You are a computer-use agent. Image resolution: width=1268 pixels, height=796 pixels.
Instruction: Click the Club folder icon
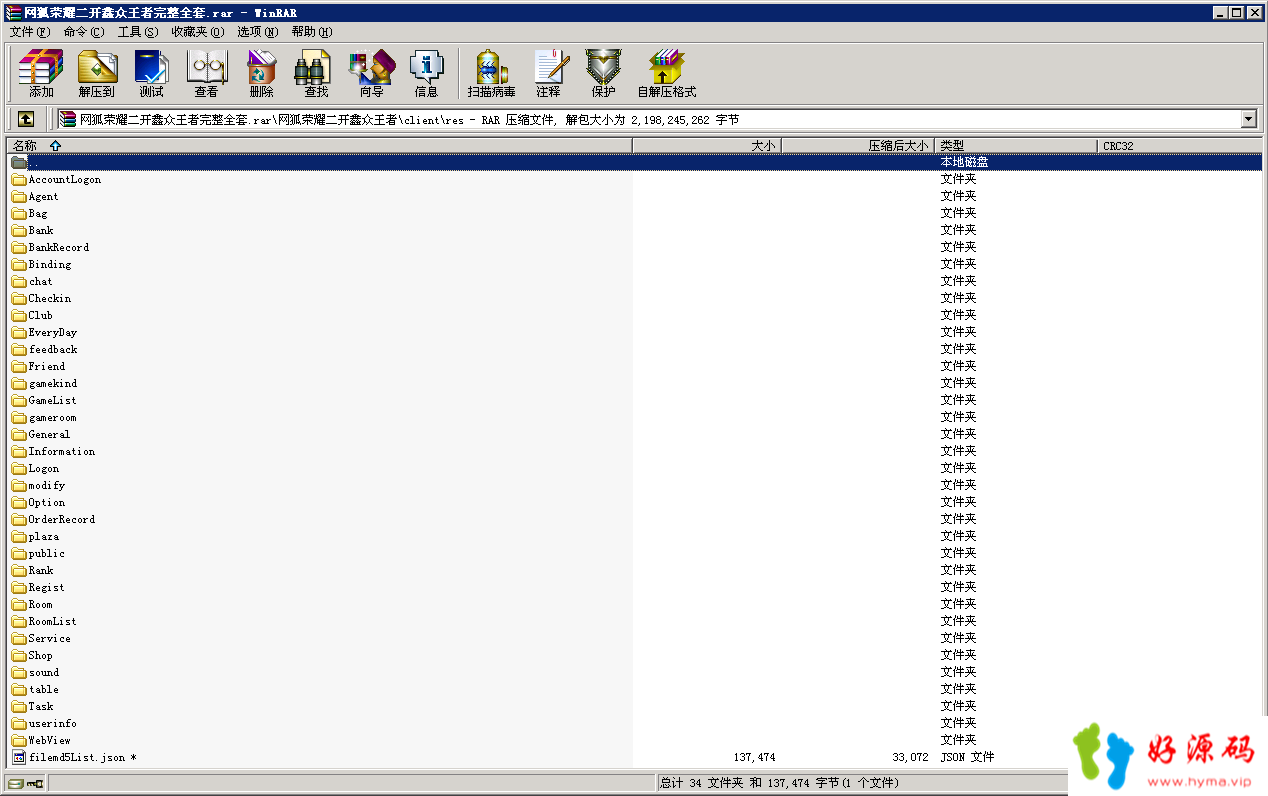(19, 316)
